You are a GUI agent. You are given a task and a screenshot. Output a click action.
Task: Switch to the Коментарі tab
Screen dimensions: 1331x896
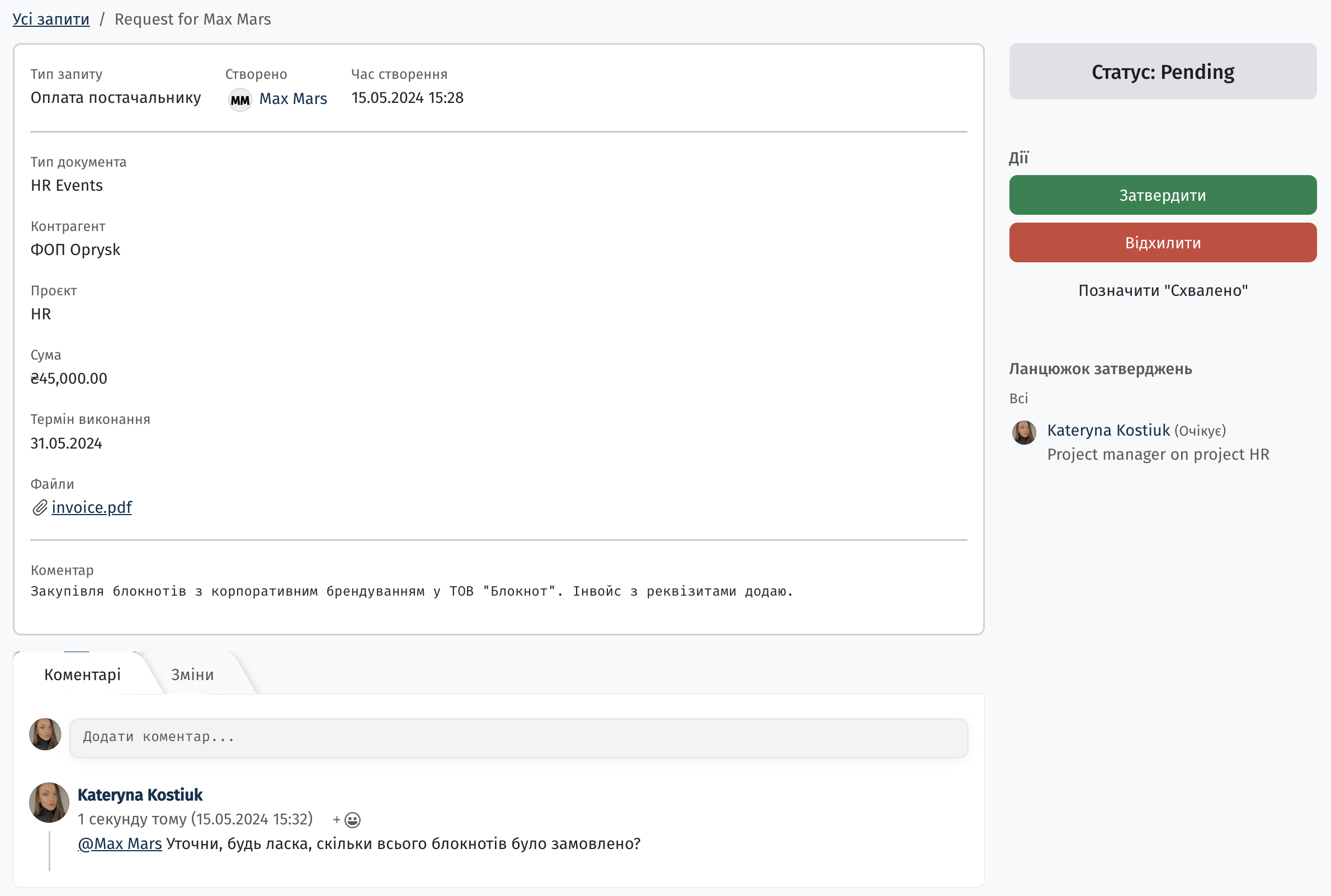[x=82, y=675]
